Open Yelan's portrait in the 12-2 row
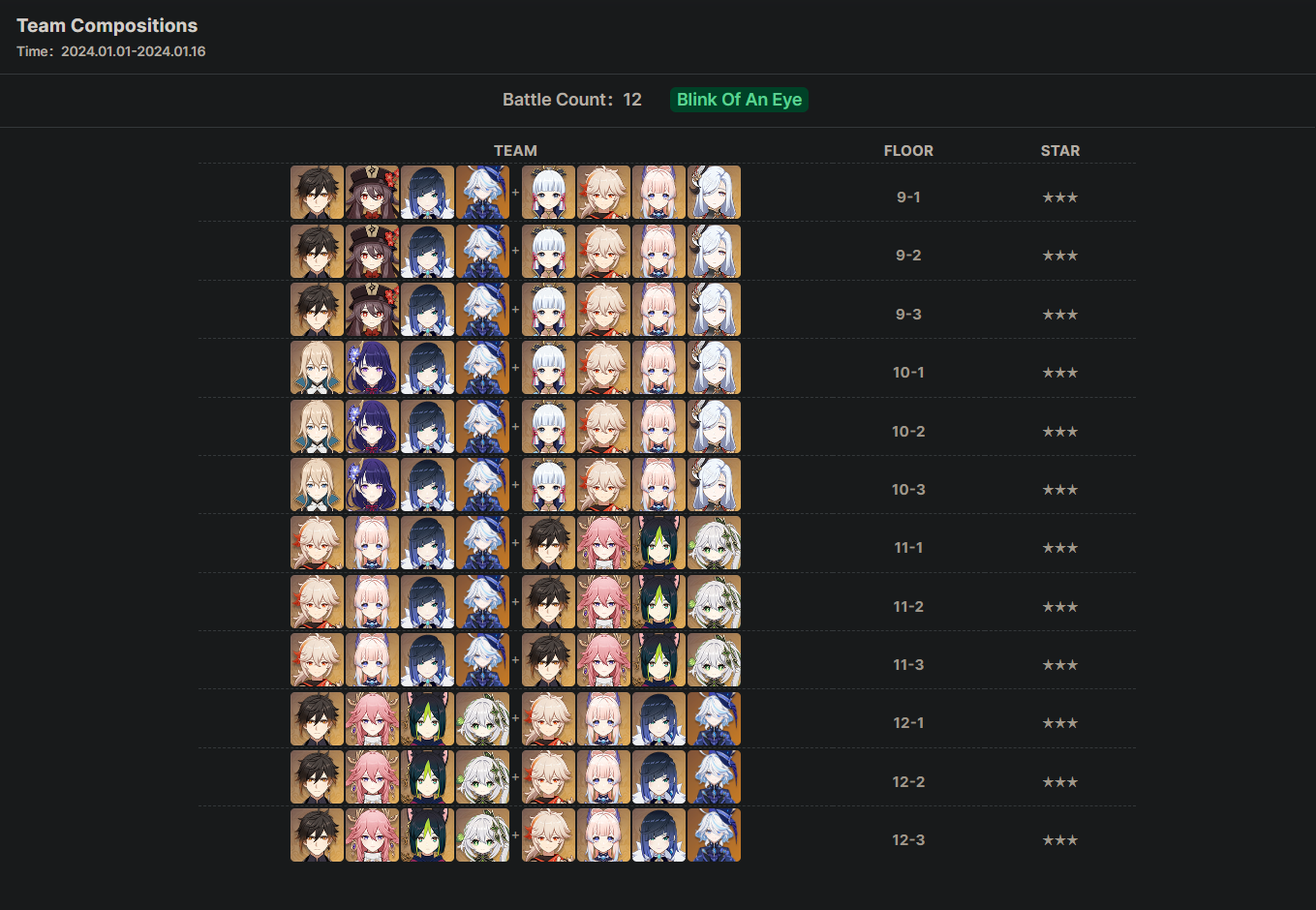This screenshot has width=1316, height=910. pyautogui.click(x=658, y=777)
